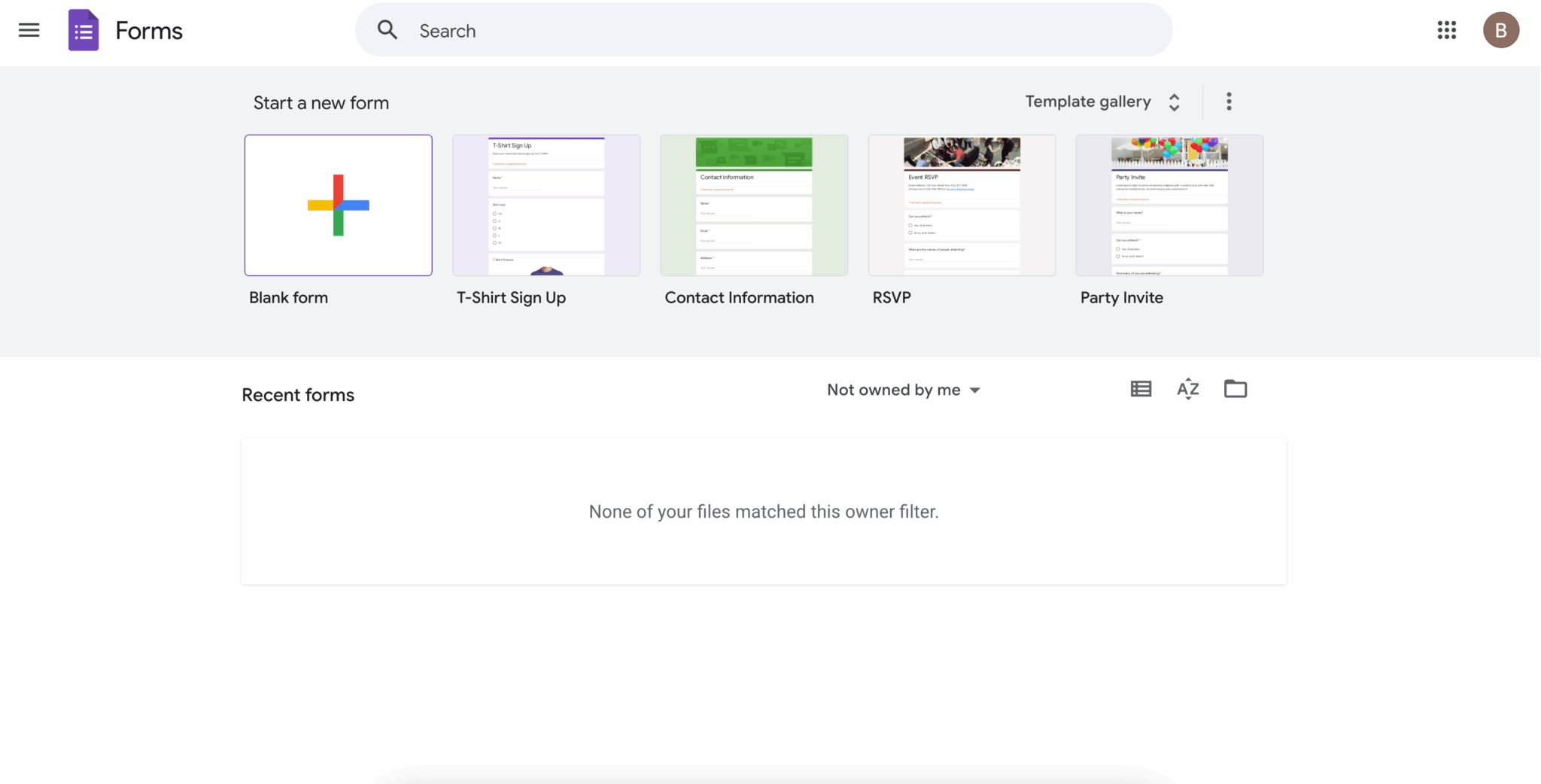Click your account avatar B
The height and width of the screenshot is (784, 1541).
tap(1500, 30)
